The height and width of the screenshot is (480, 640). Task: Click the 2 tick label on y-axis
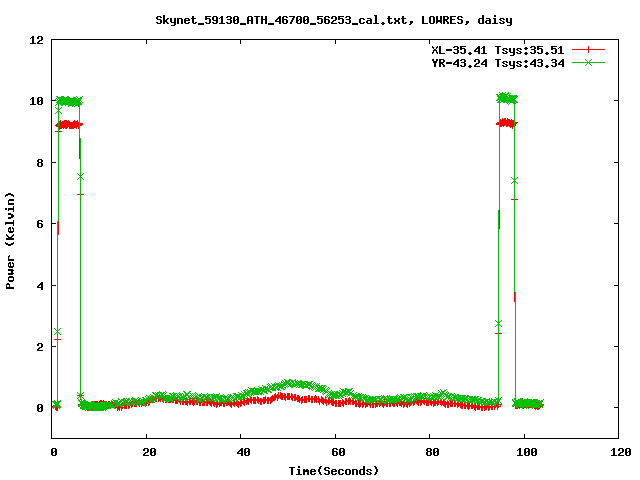pos(39,347)
